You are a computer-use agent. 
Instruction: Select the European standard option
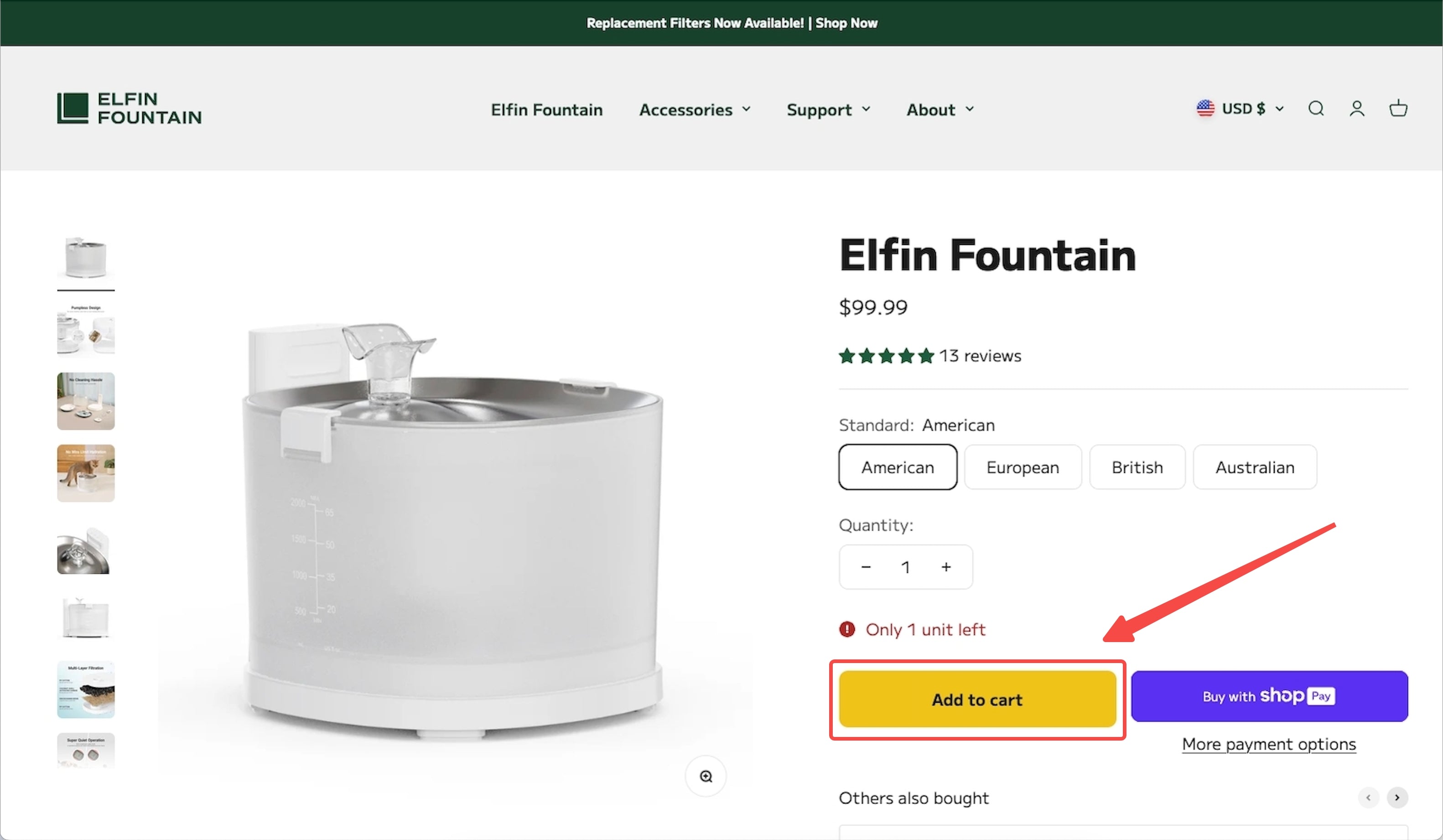pyautogui.click(x=1023, y=467)
